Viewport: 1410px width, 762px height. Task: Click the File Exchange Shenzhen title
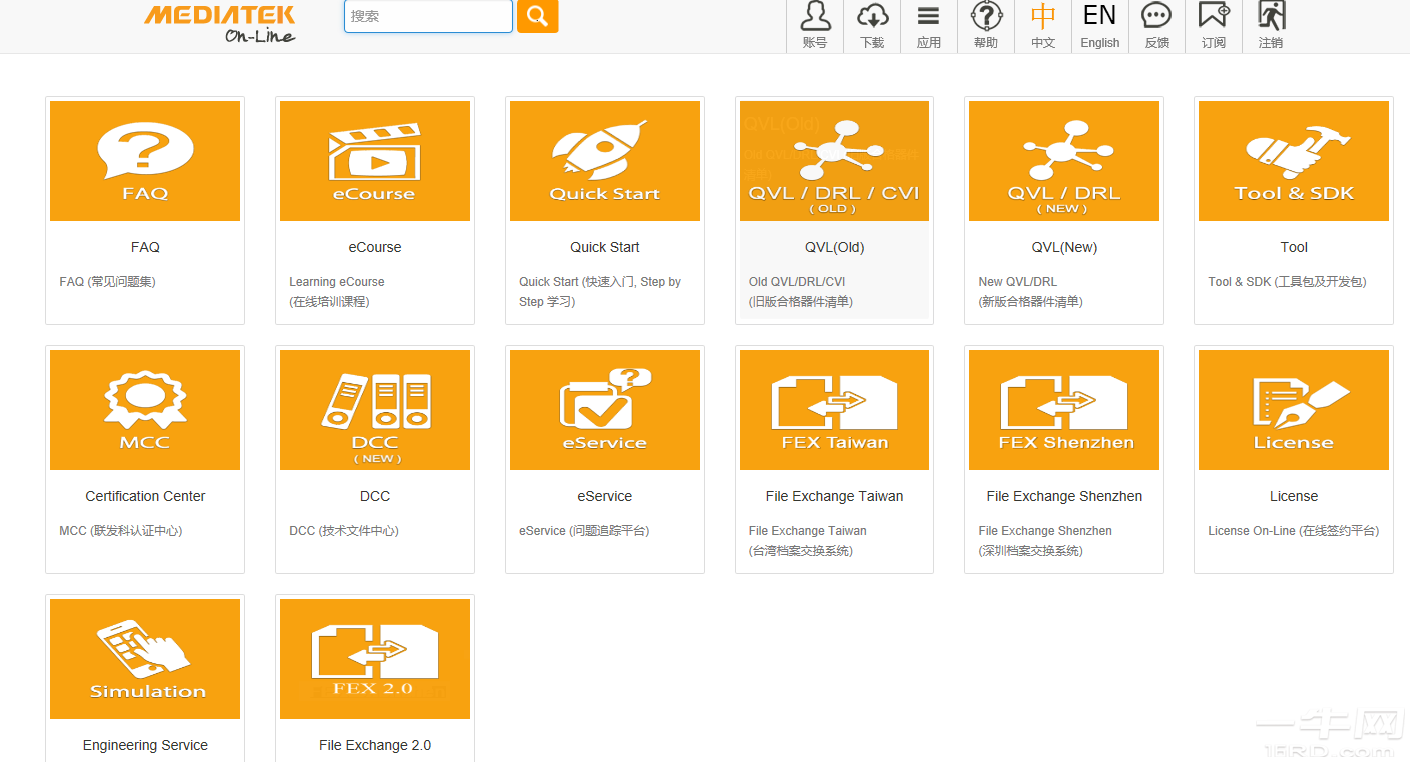click(1064, 496)
